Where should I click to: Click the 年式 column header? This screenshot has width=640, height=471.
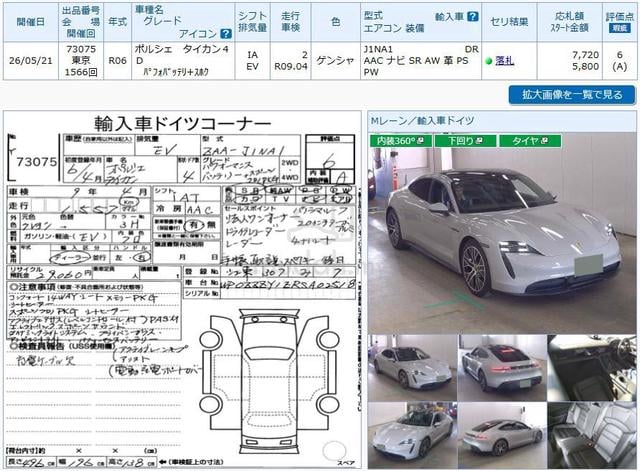tap(118, 22)
